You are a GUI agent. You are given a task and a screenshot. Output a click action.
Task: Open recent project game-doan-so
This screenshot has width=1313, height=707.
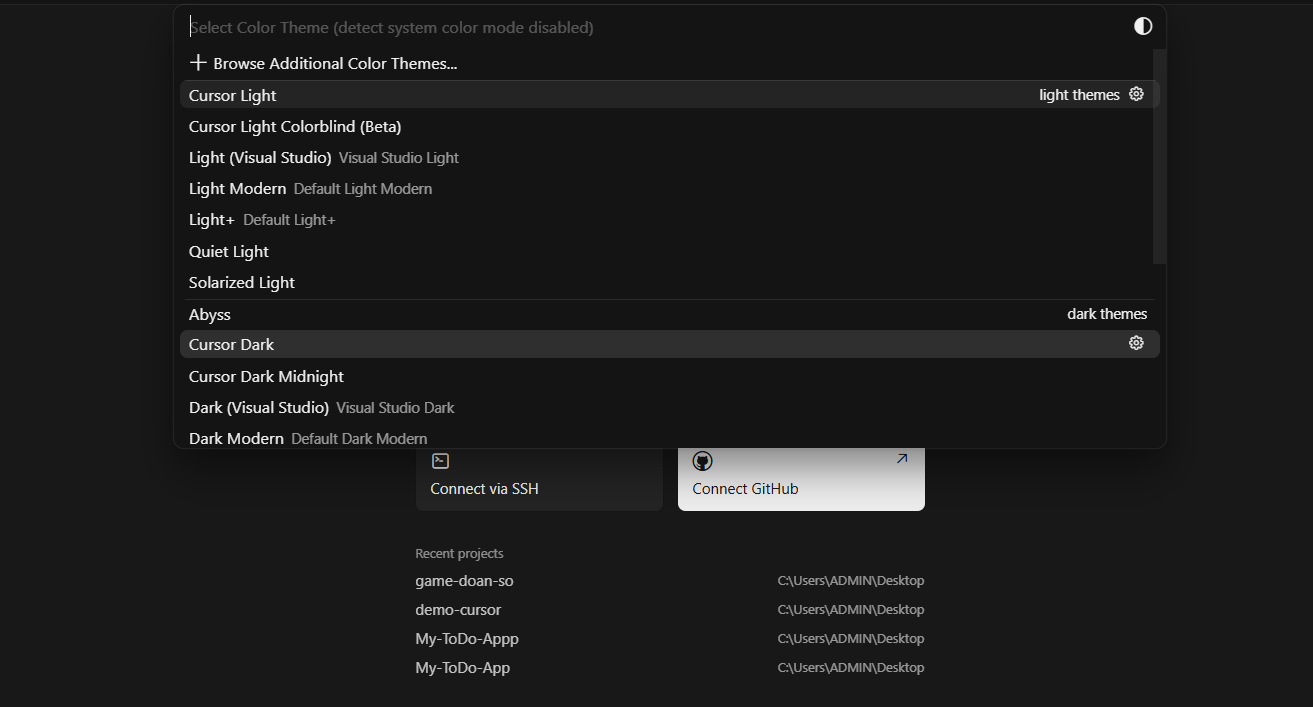click(x=464, y=580)
